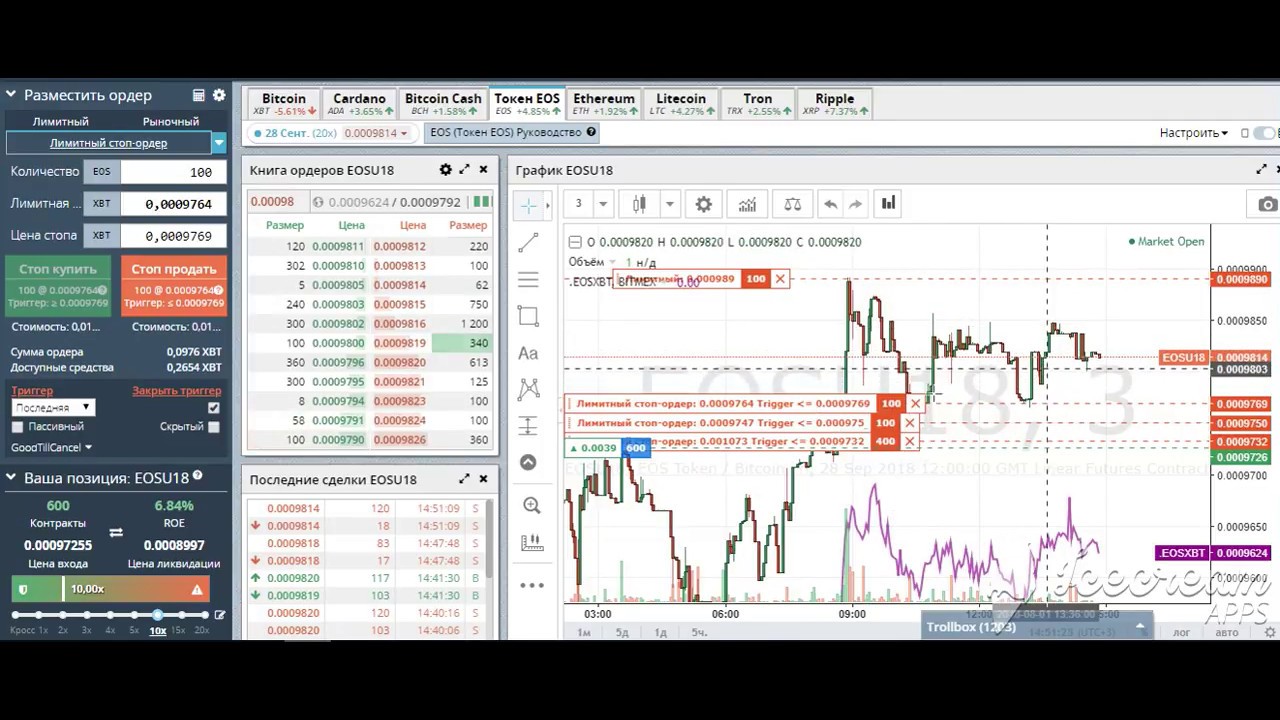Select the Рыночный order tab
Viewport: 1280px width, 720px height.
click(x=171, y=121)
